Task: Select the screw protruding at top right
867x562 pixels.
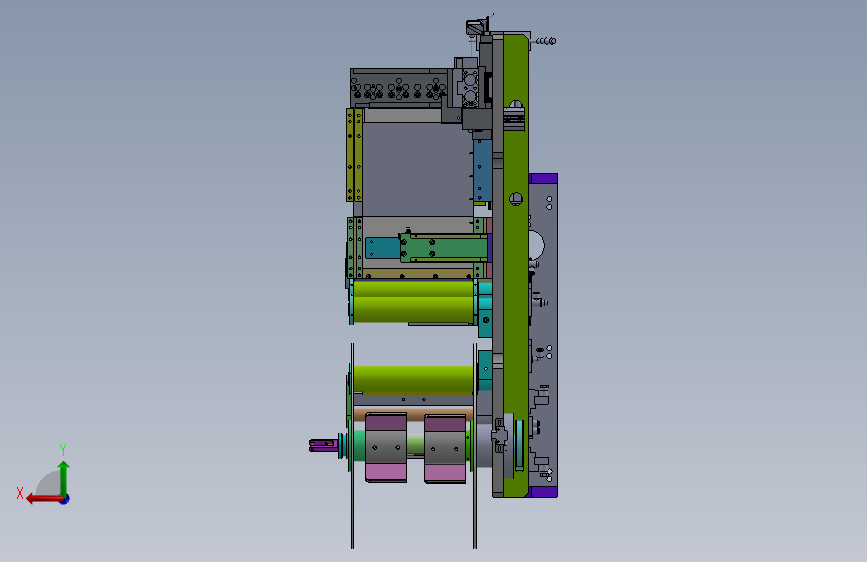Action: click(545, 41)
